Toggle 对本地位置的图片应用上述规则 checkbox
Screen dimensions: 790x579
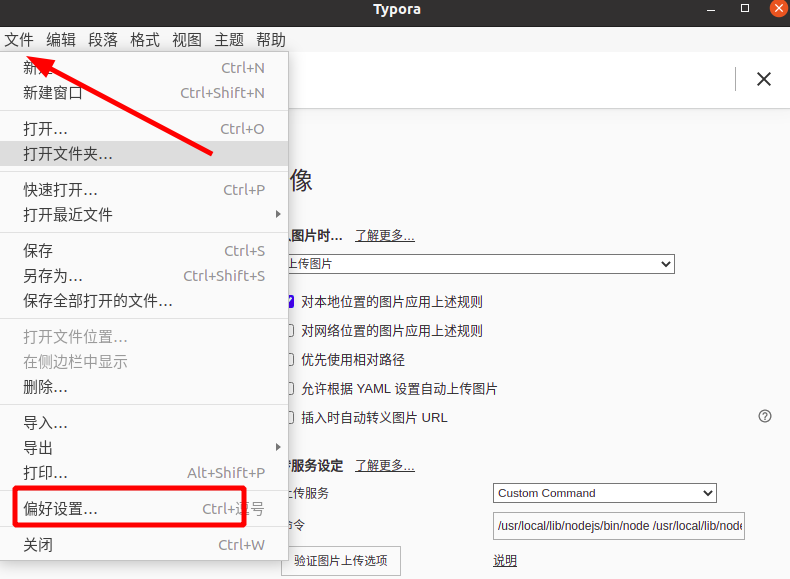pos(291,302)
